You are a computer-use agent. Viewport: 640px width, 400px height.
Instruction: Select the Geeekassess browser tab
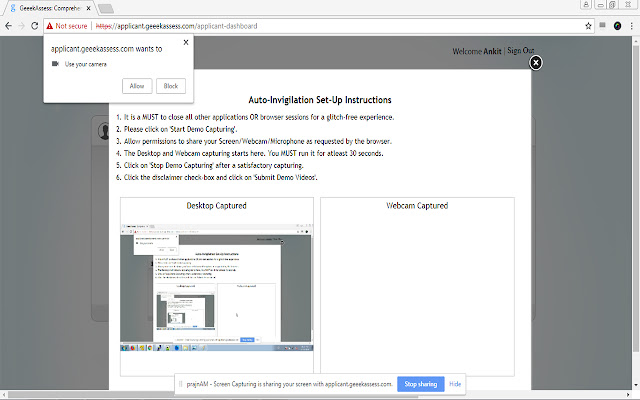point(50,7)
